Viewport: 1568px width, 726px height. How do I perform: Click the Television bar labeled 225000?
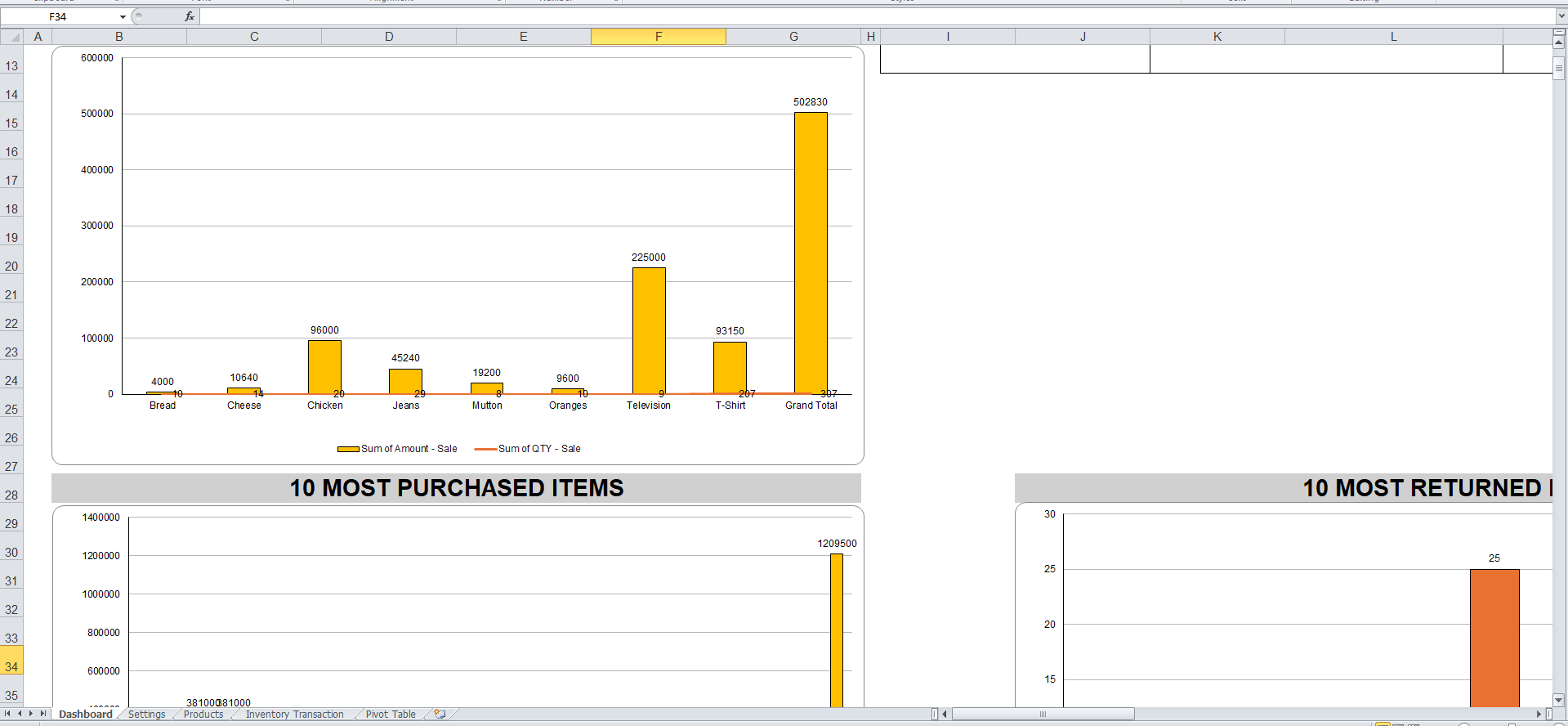coord(649,330)
